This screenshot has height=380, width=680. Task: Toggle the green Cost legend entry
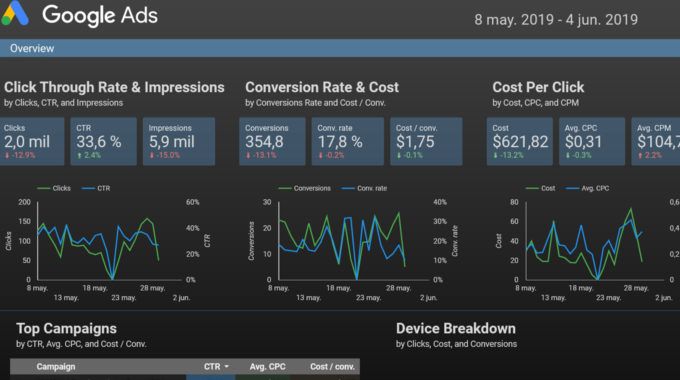[x=540, y=188]
